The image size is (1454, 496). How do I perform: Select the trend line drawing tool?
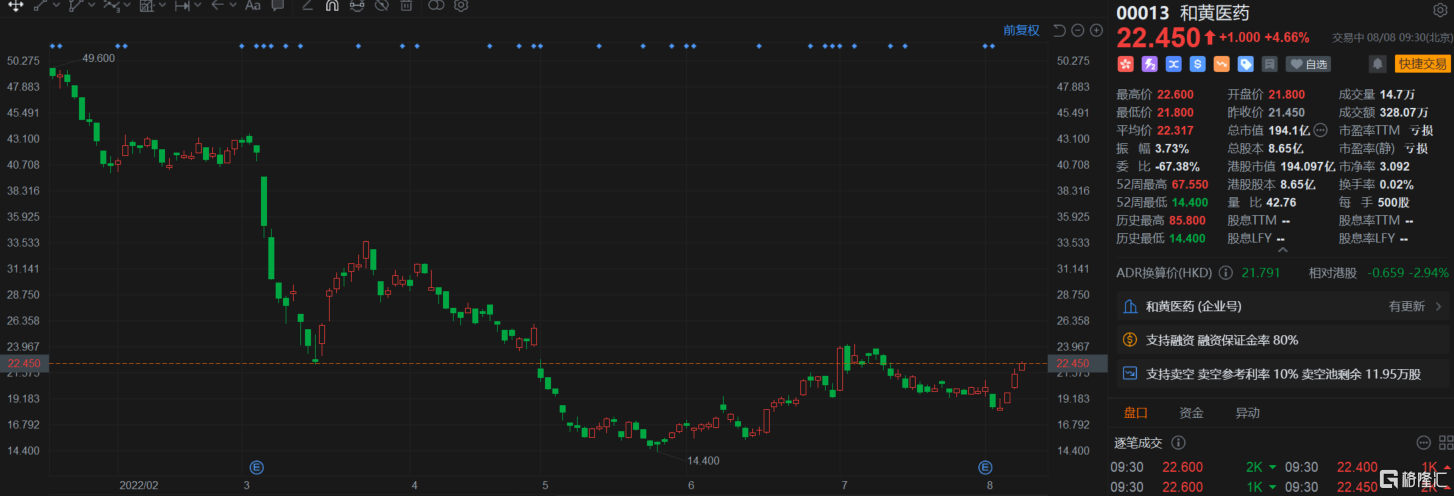click(x=40, y=5)
